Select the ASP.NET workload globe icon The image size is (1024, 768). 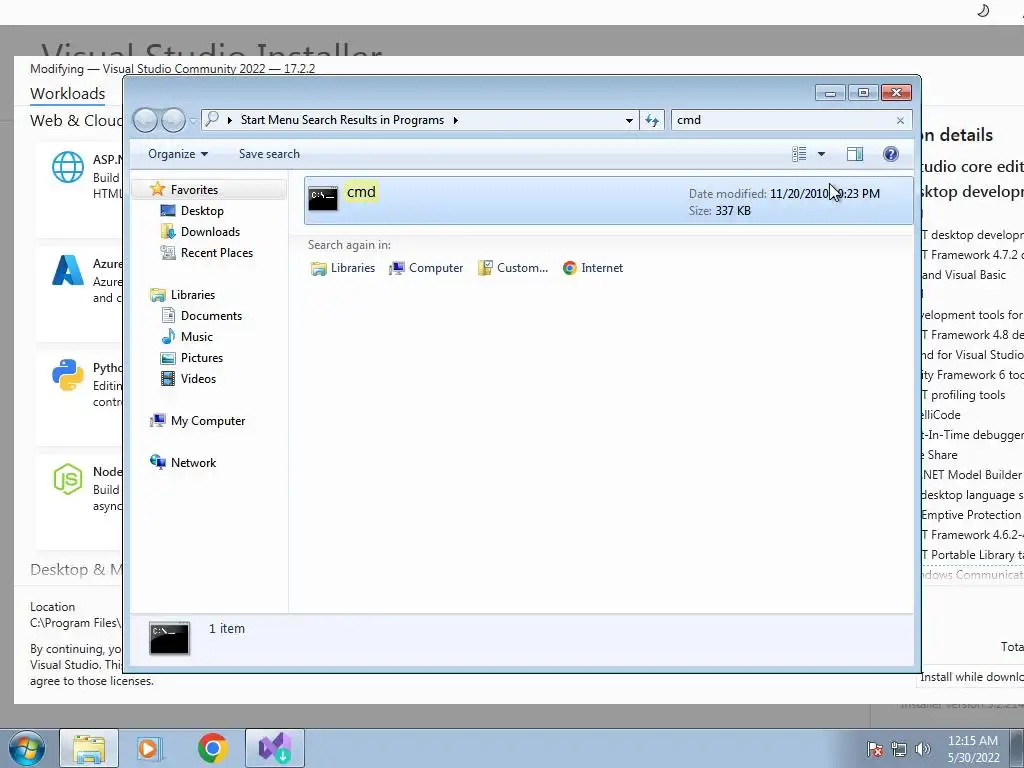point(68,167)
